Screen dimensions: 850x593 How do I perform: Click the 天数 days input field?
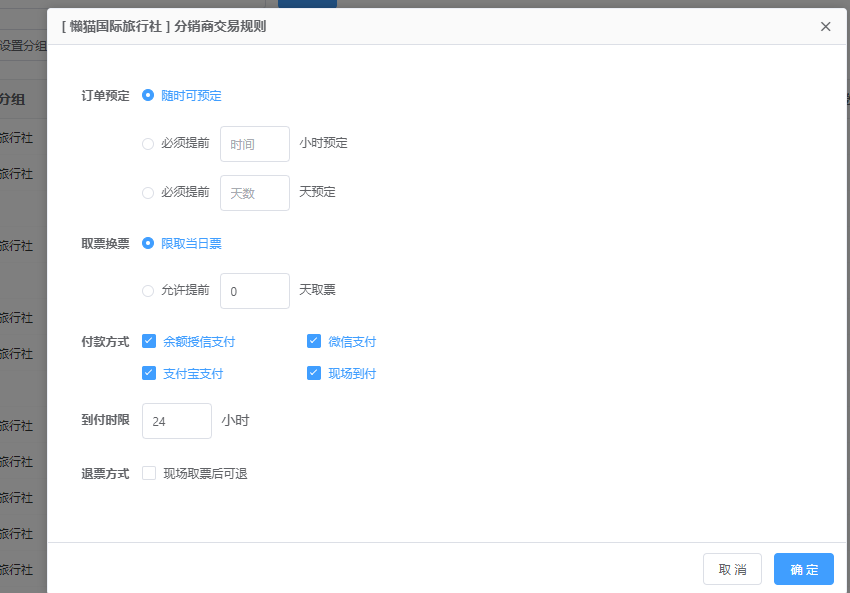254,193
